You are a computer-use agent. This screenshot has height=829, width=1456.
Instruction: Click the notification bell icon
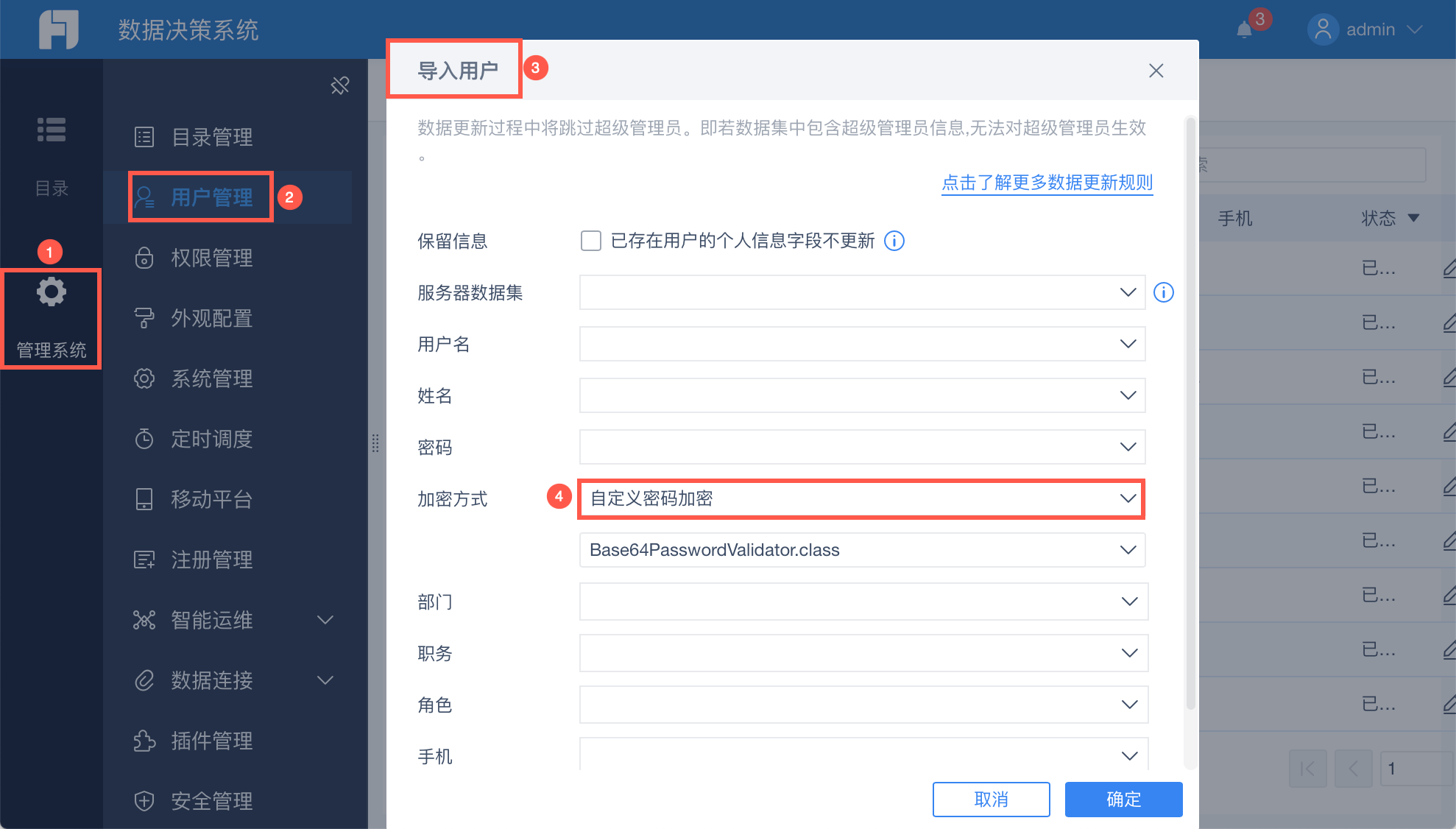pos(1245,30)
